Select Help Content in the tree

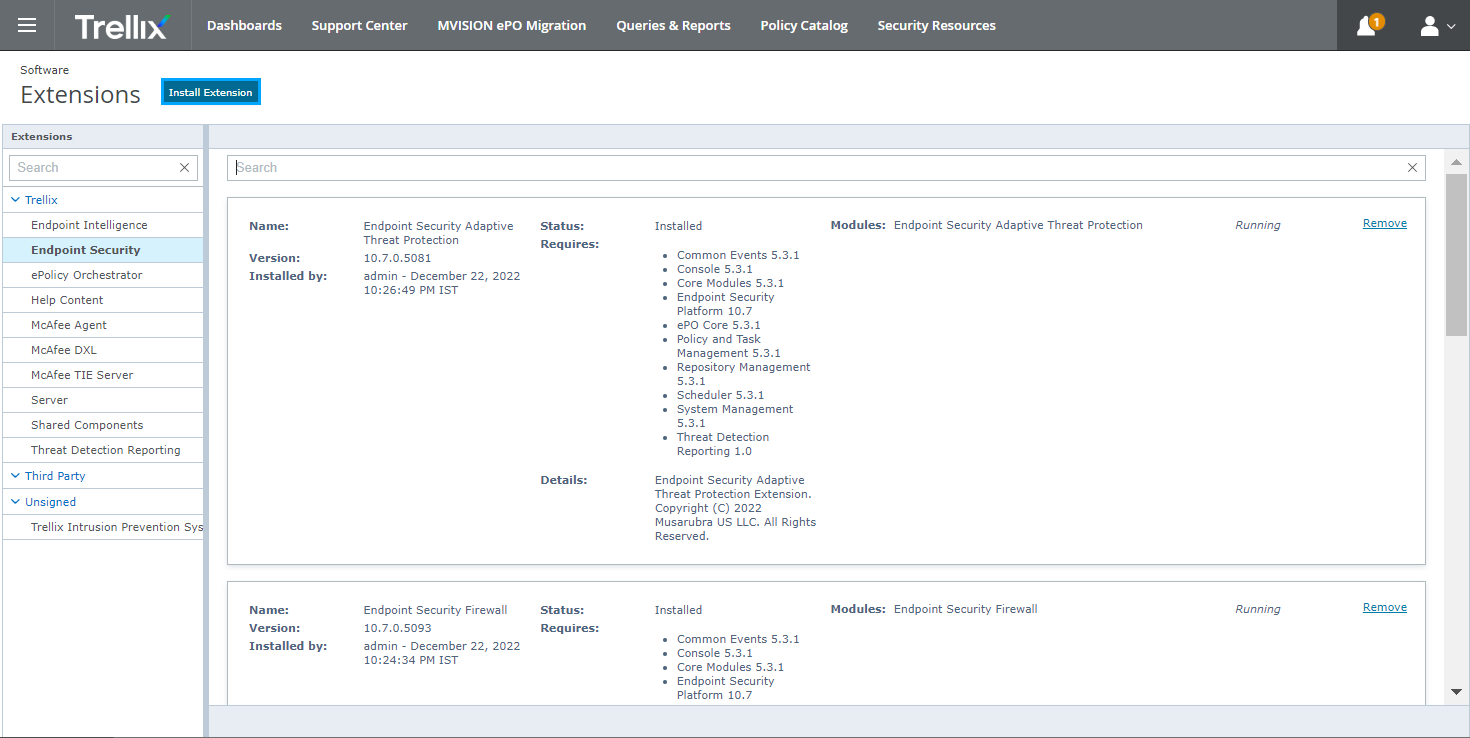coord(103,300)
